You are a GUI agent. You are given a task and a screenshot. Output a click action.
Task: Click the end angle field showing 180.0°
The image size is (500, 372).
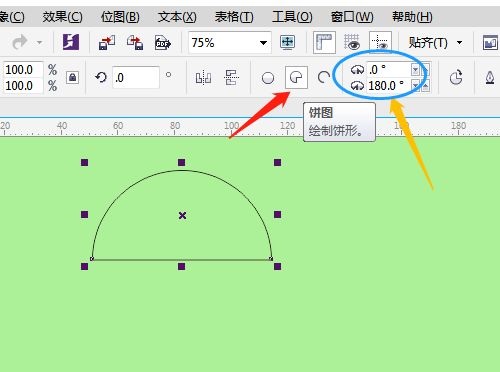[389, 86]
